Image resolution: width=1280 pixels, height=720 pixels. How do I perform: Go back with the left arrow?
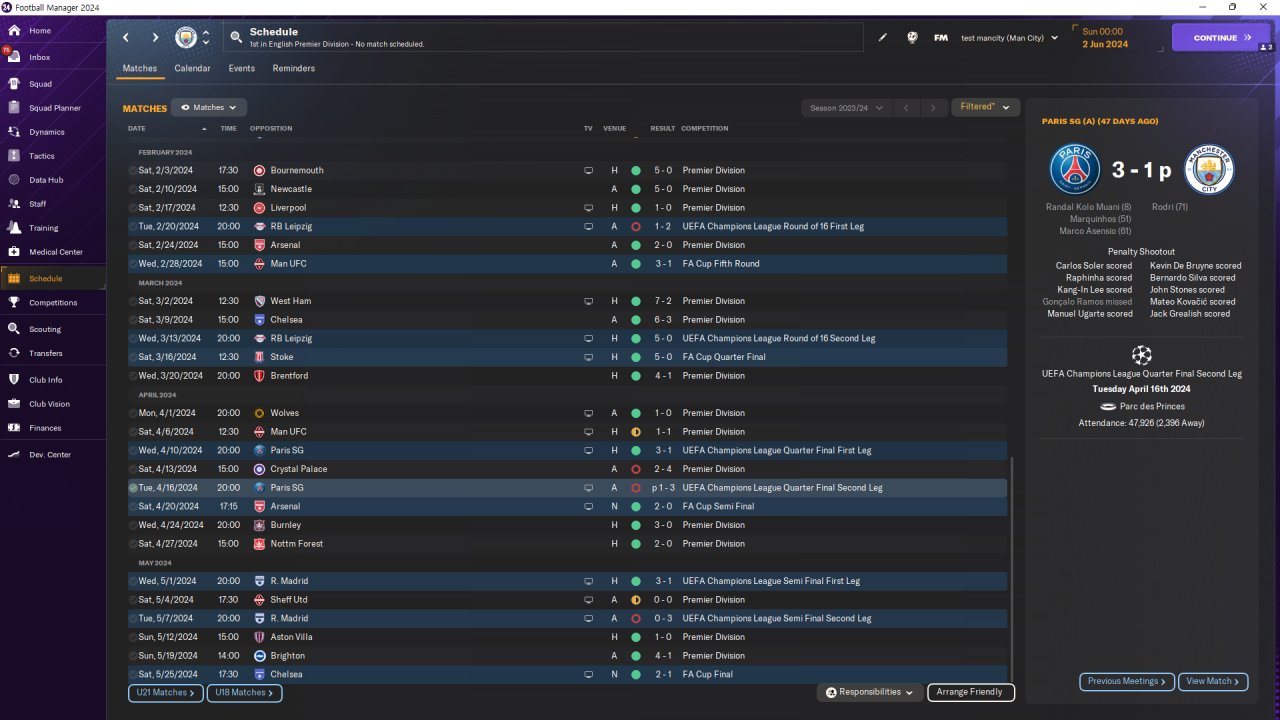click(126, 38)
